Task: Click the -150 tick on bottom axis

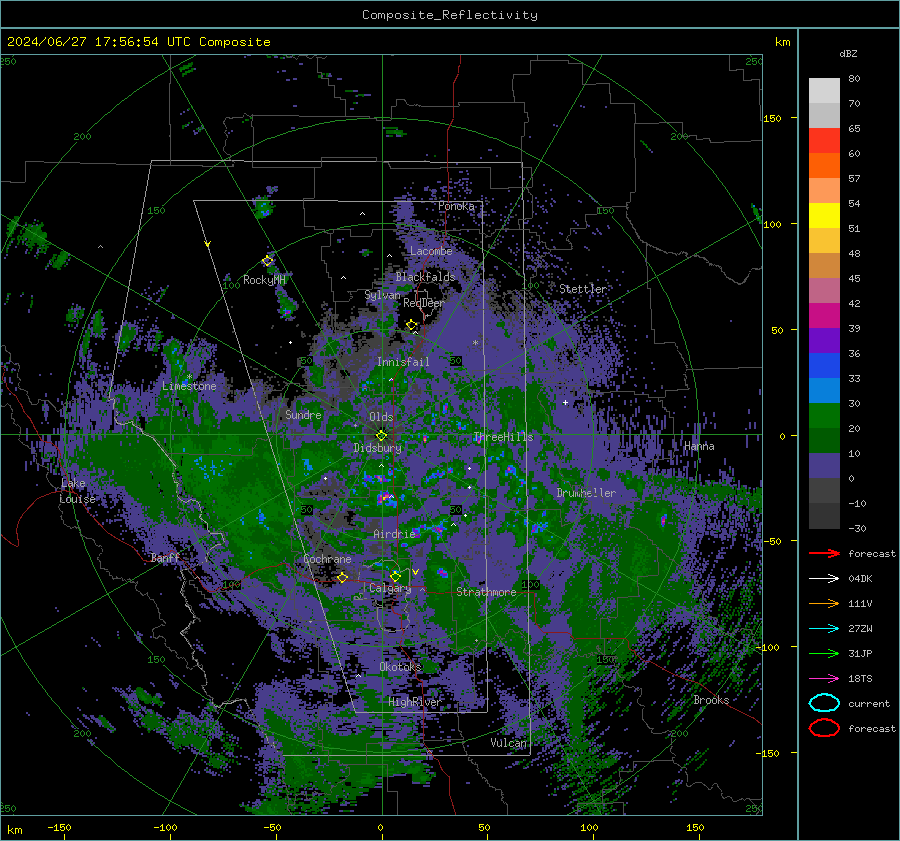Action: (x=60, y=827)
